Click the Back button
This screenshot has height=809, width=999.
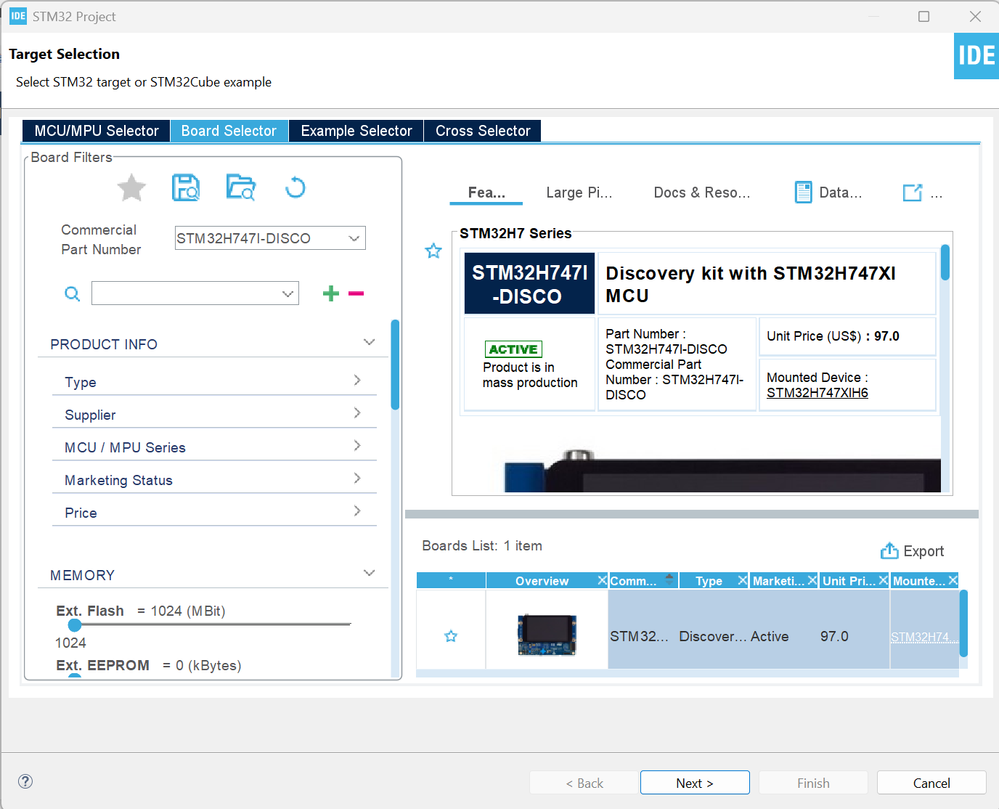pos(584,783)
